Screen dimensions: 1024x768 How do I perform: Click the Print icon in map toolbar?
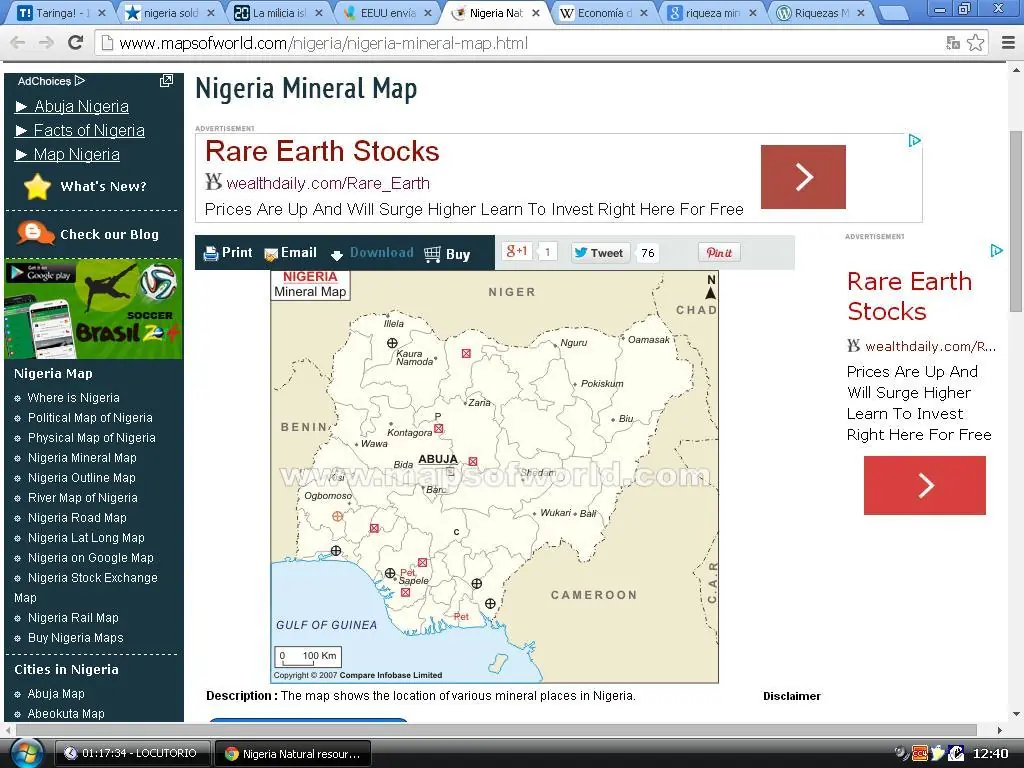(x=211, y=253)
